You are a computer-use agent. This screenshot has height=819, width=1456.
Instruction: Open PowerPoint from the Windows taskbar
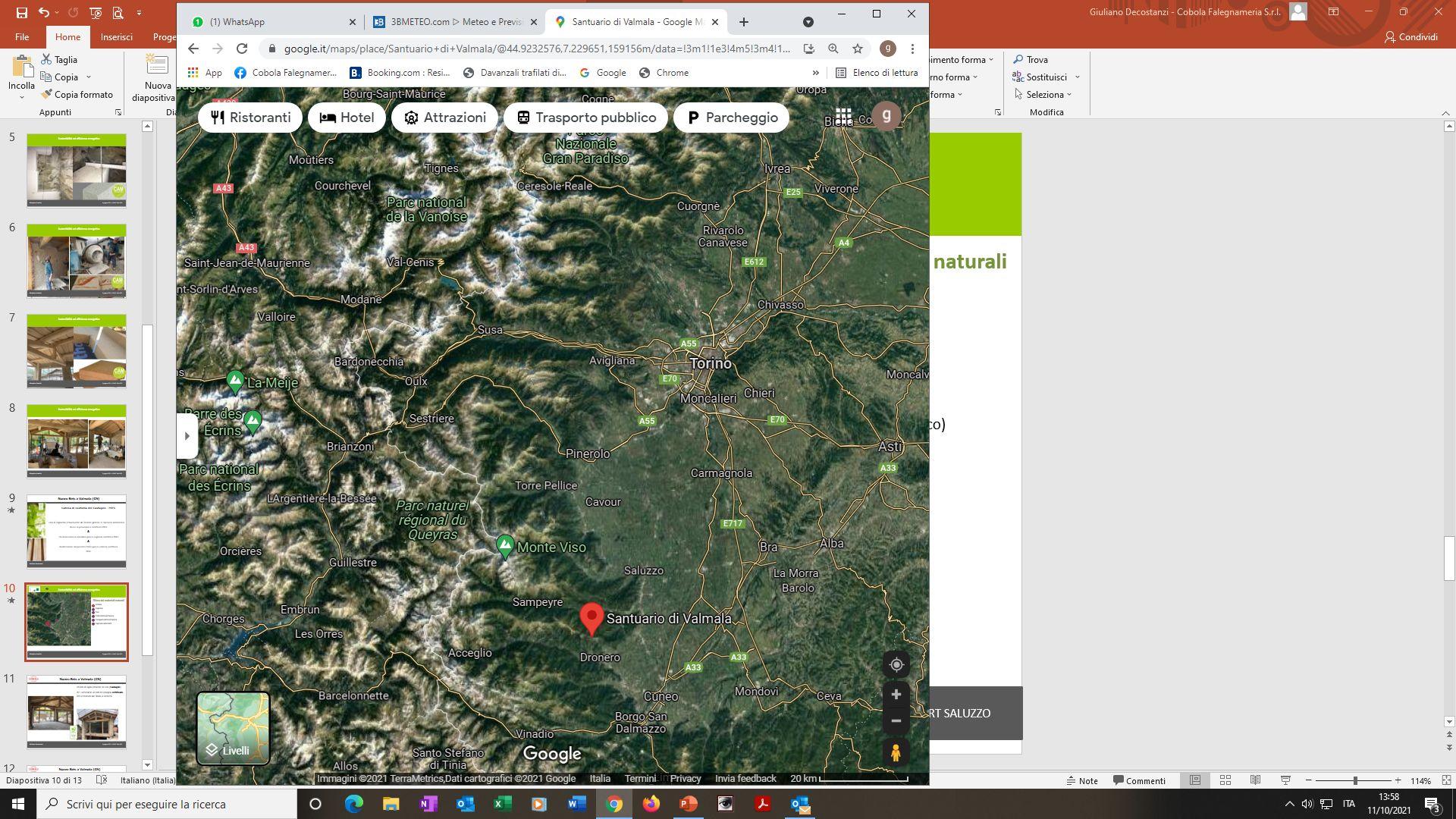click(x=688, y=804)
